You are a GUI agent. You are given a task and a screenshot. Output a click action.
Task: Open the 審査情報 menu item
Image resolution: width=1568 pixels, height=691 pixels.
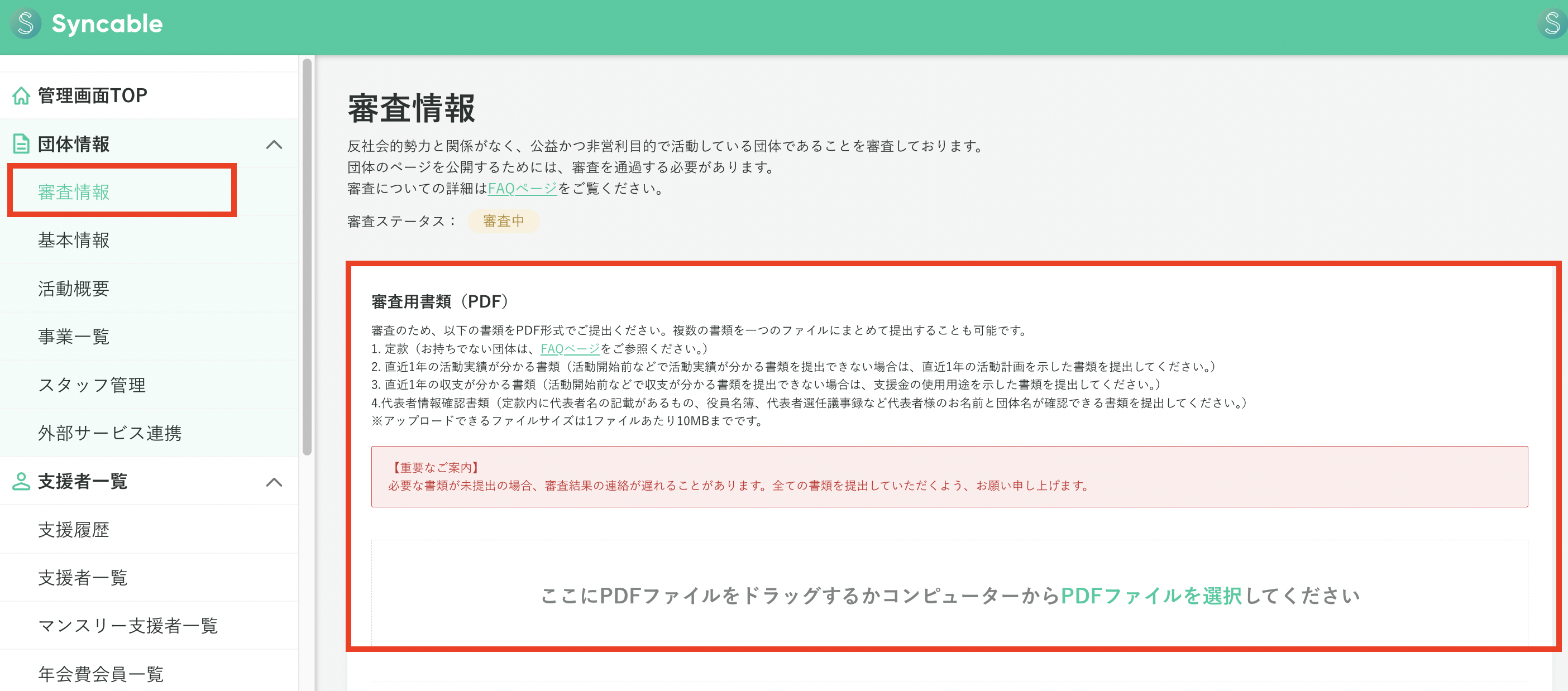click(74, 192)
